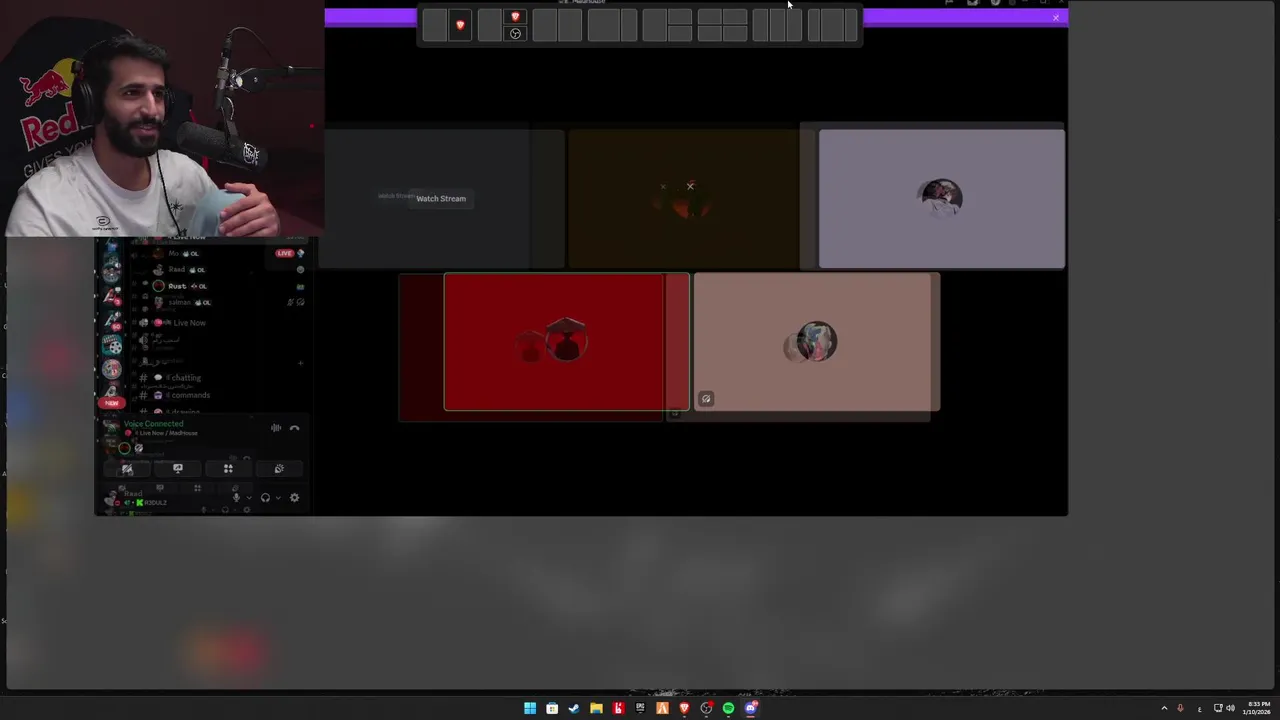Pick the OBS bottom-right zone in second snap layout
The height and width of the screenshot is (720, 1280).
click(x=515, y=34)
